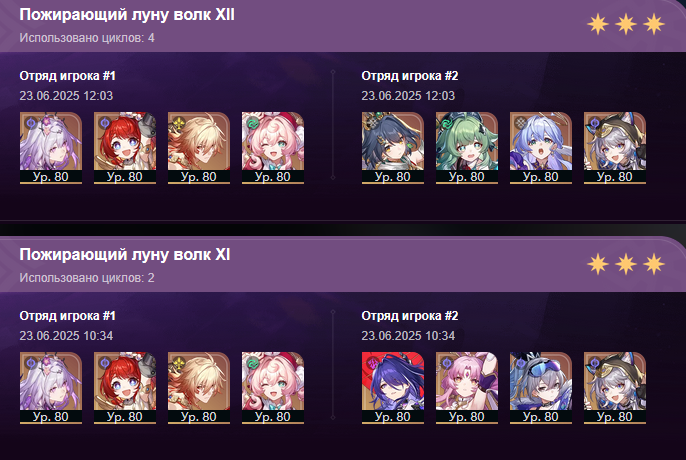The height and width of the screenshot is (460, 686).
Task: Open the green-haired character in wolf XII team #2
Action: [467, 147]
